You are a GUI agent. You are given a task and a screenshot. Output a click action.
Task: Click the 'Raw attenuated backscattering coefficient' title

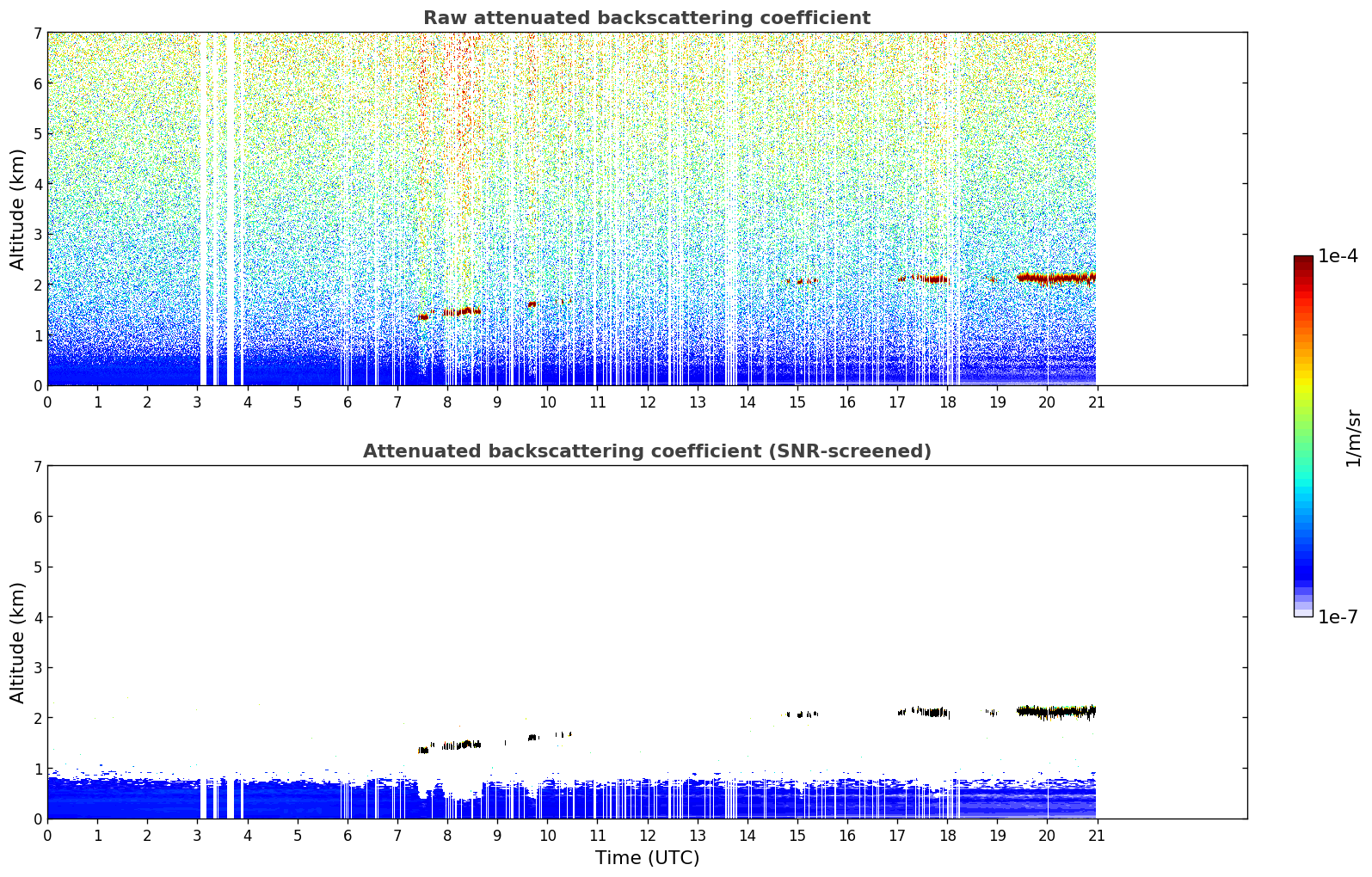tap(647, 18)
